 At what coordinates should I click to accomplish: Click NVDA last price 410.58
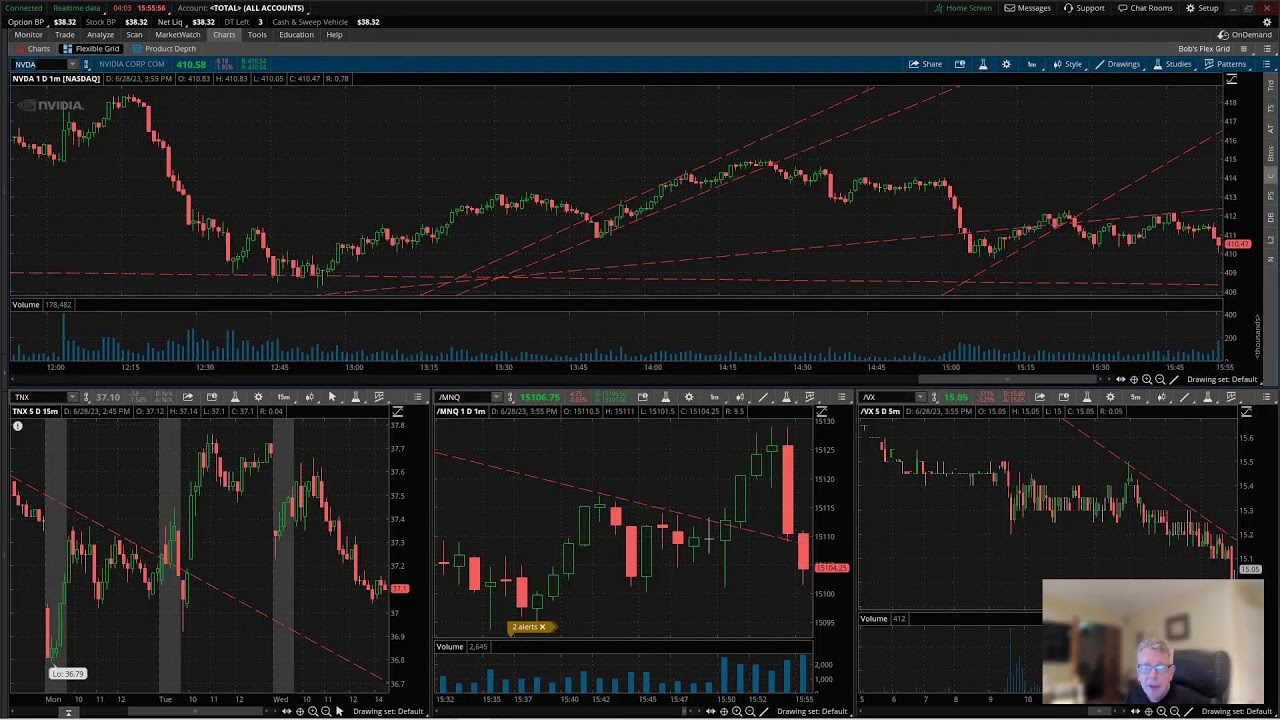click(x=191, y=64)
